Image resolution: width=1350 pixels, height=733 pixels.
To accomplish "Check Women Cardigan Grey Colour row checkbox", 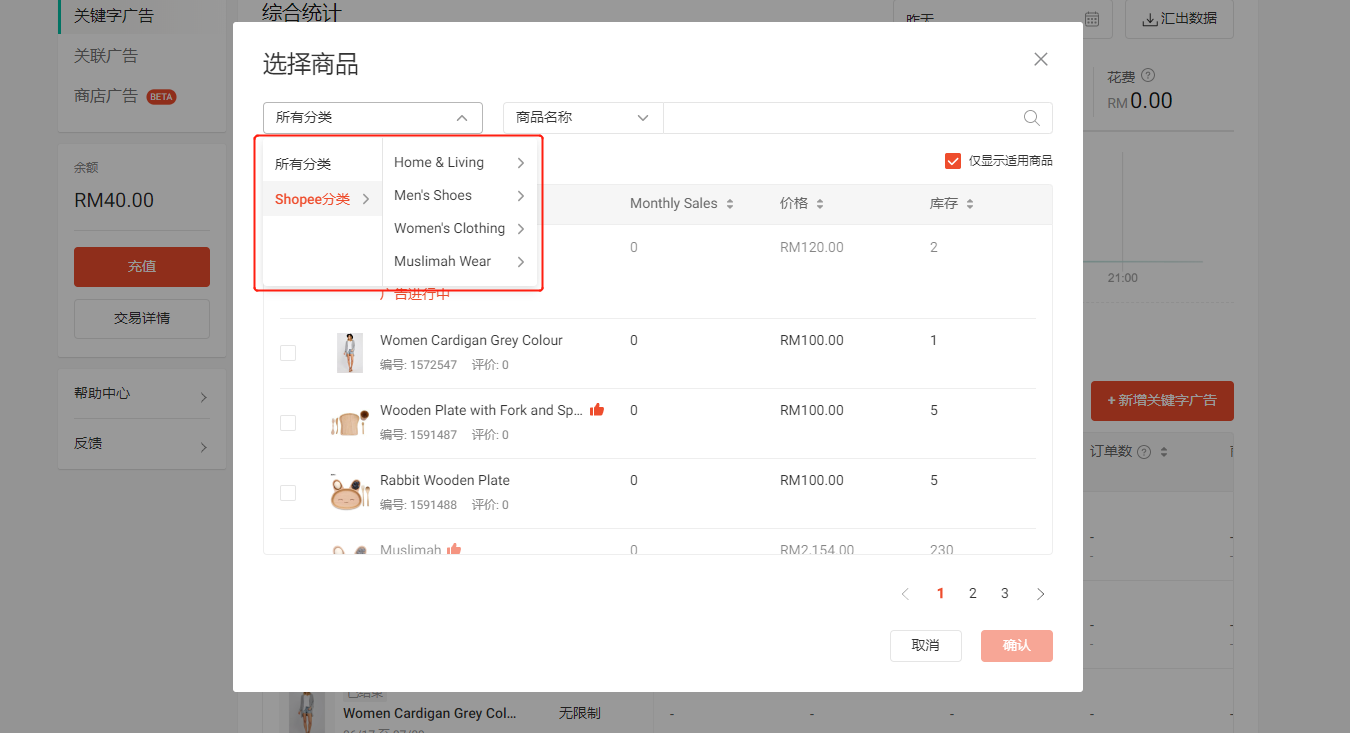I will coord(288,353).
